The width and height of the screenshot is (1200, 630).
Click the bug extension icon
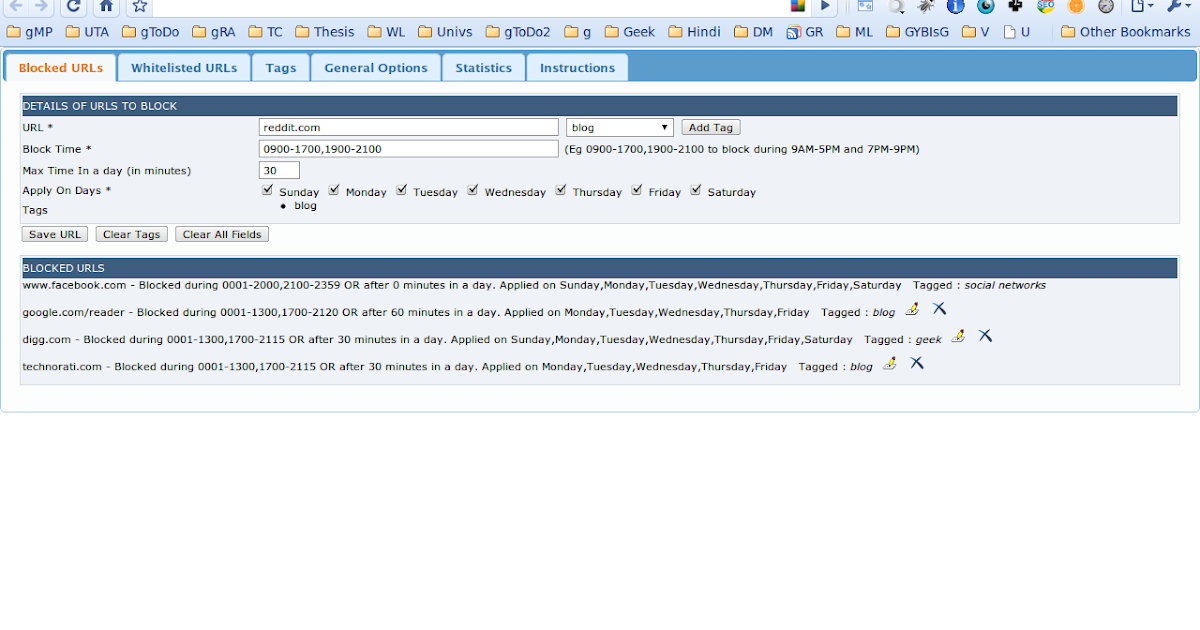(x=925, y=6)
